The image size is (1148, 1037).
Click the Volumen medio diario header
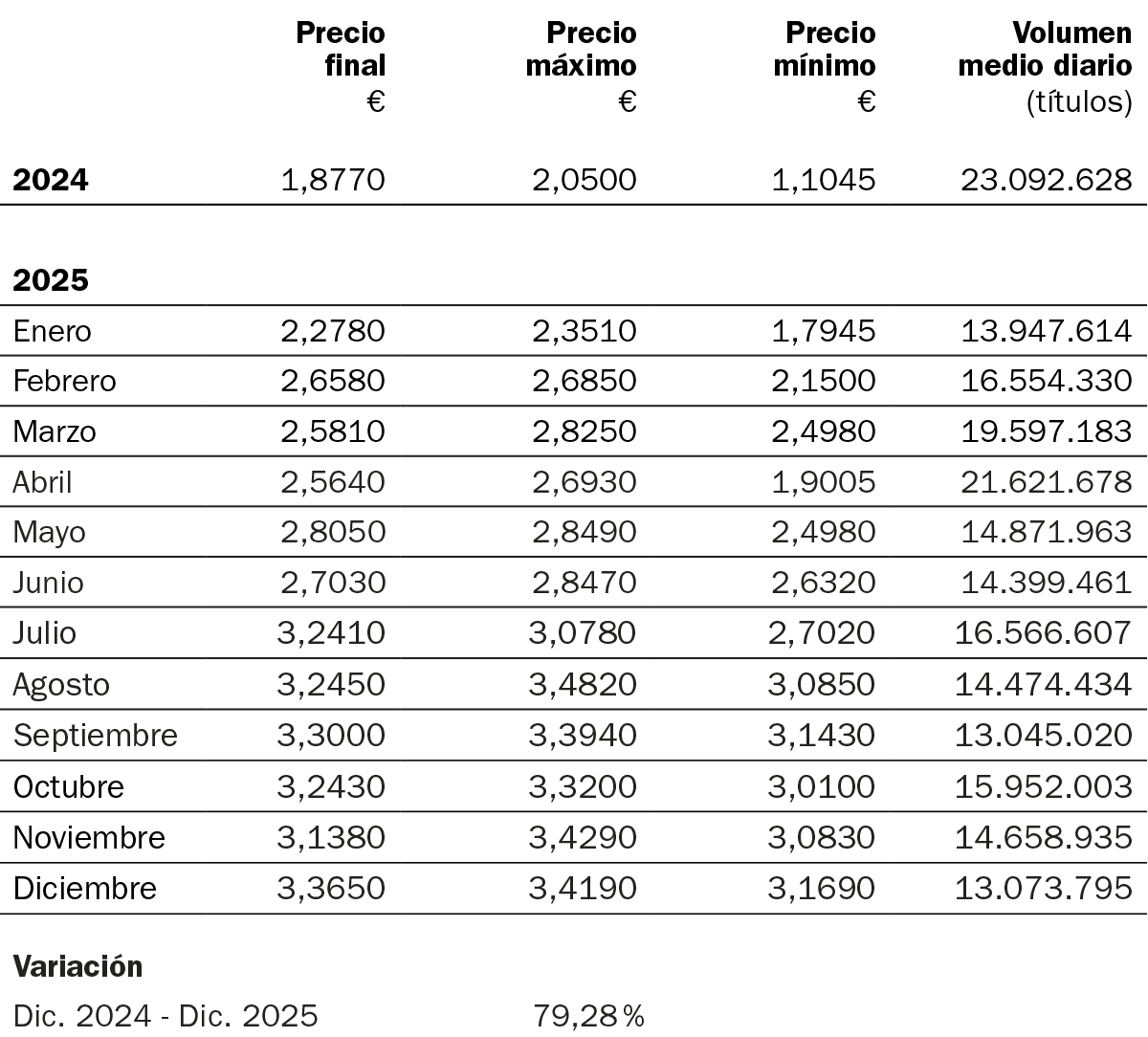tap(1045, 50)
